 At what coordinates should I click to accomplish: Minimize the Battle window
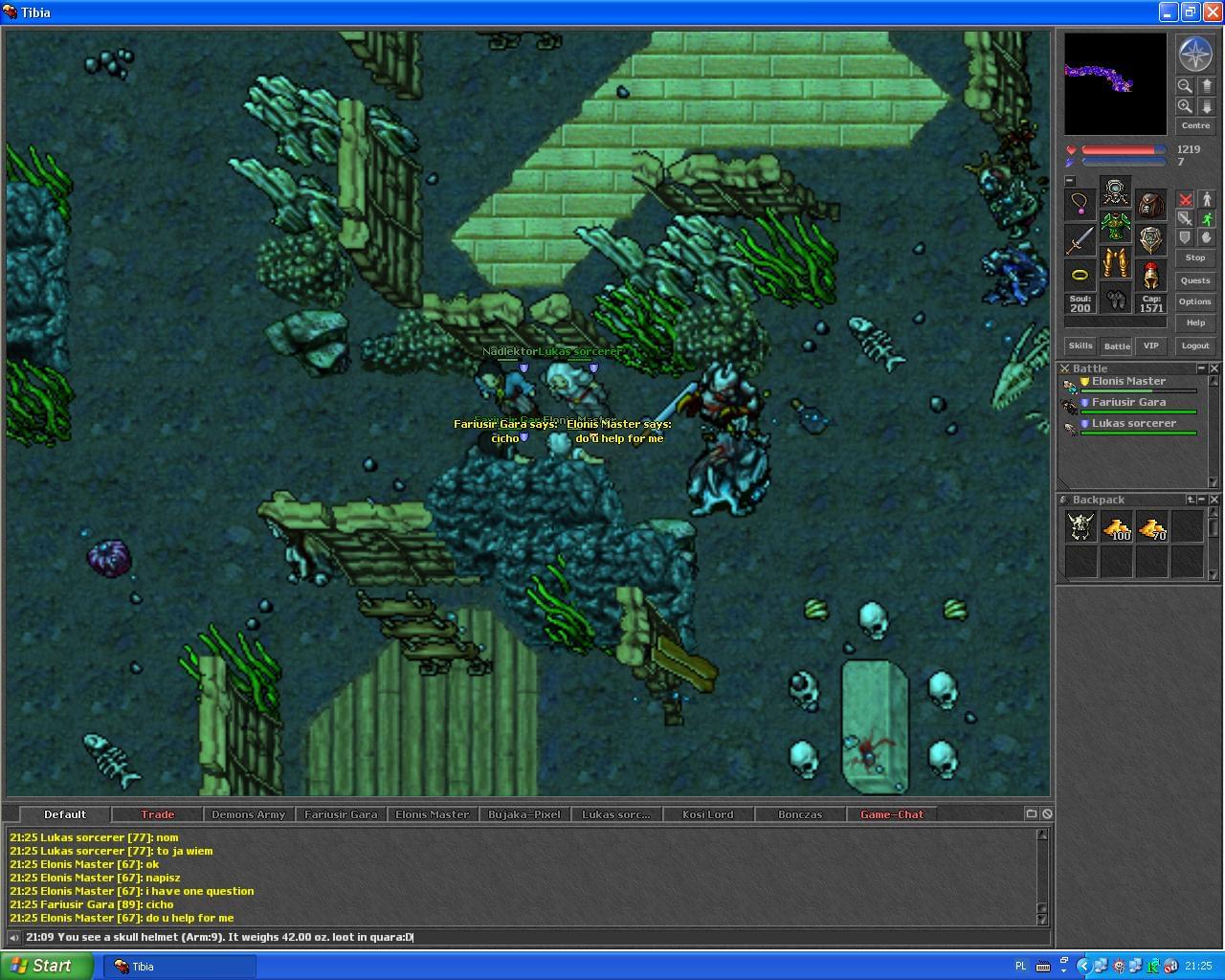(x=1202, y=368)
